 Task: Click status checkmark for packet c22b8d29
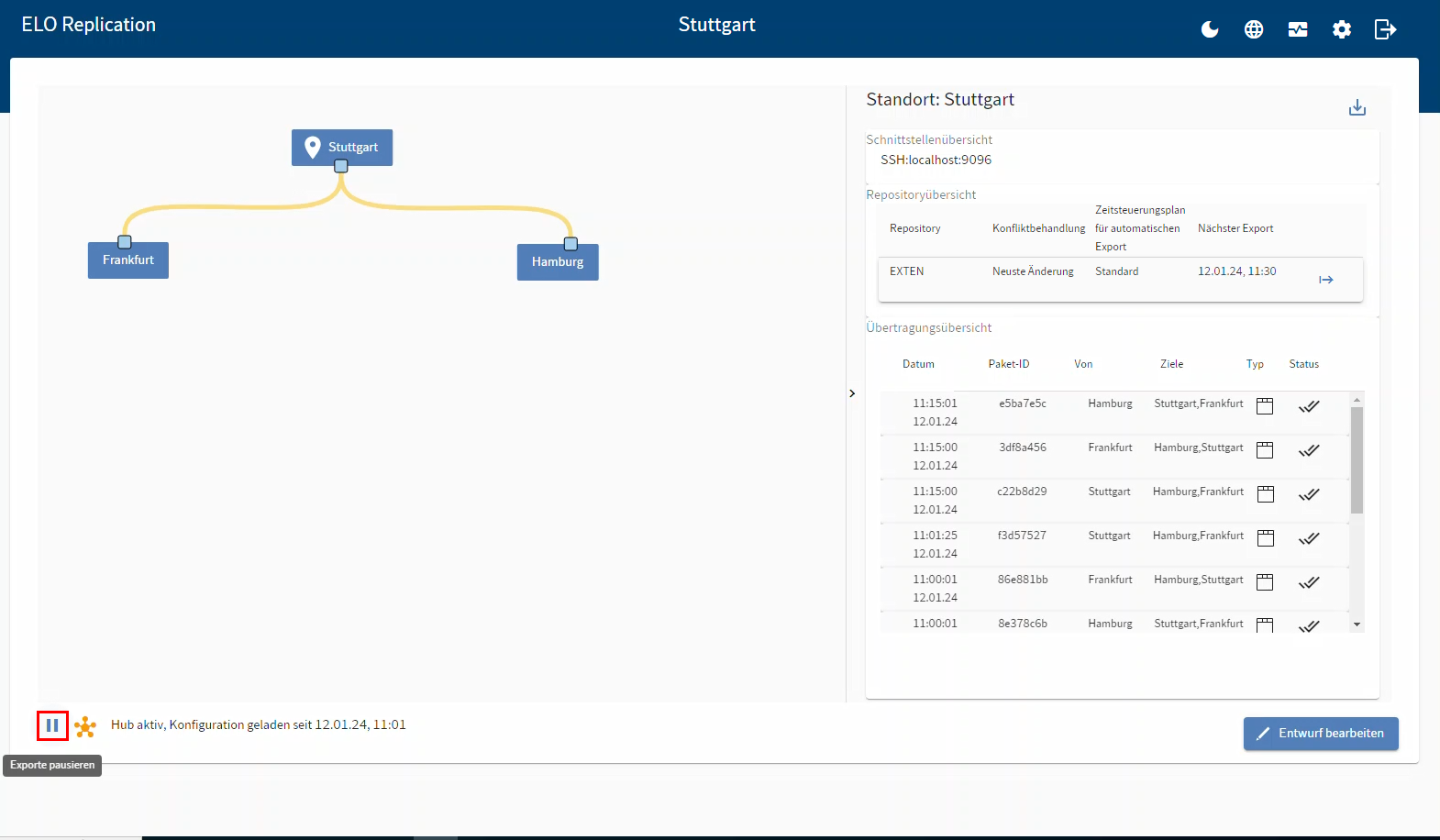1309,494
